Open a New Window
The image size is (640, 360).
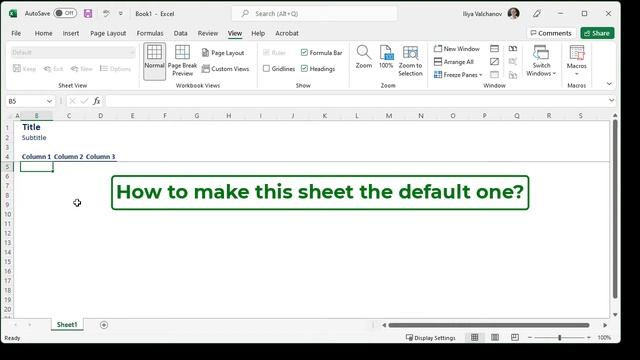[456, 49]
